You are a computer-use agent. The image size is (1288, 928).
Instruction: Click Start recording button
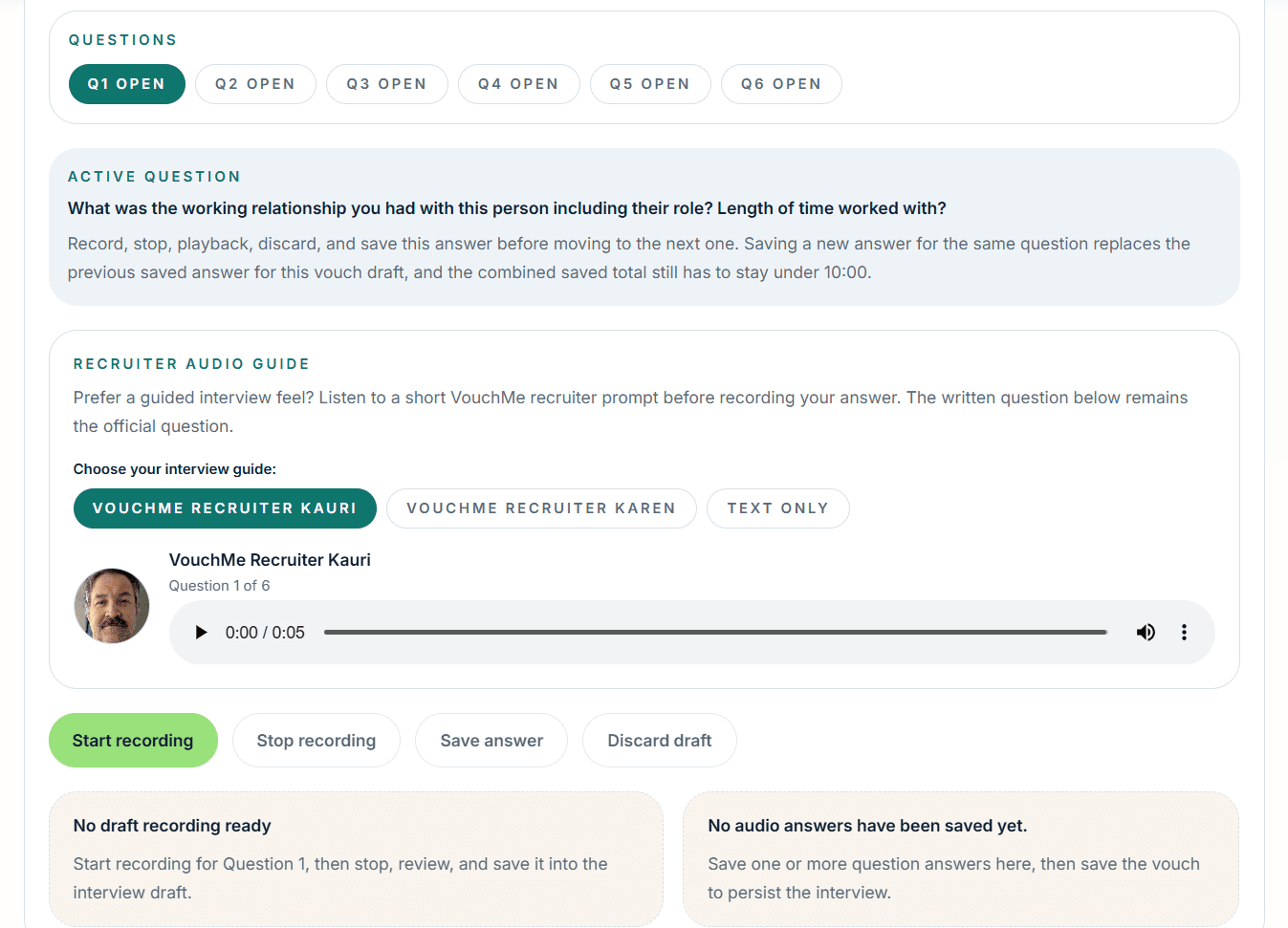133,741
